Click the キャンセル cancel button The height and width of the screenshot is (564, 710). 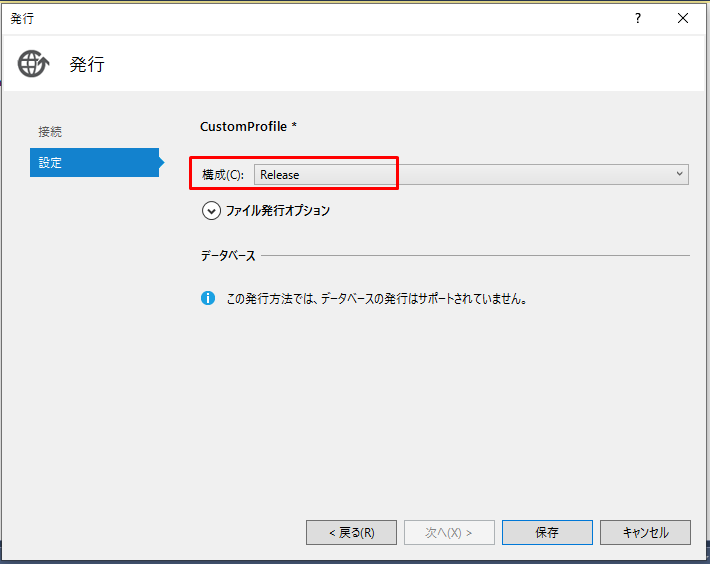point(645,532)
